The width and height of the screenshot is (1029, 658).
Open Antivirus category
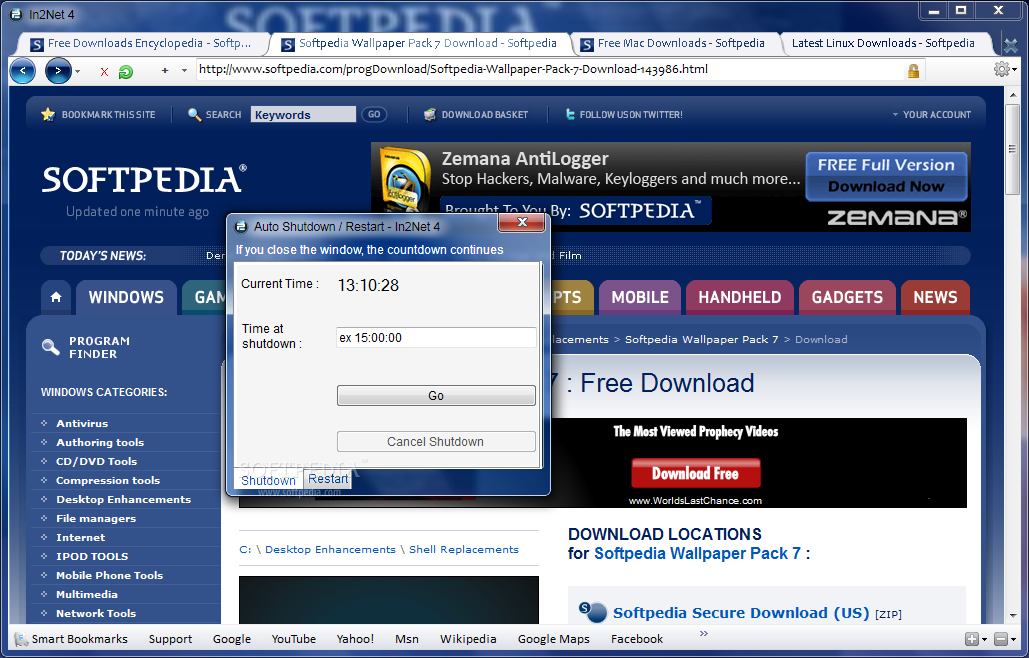click(x=82, y=424)
